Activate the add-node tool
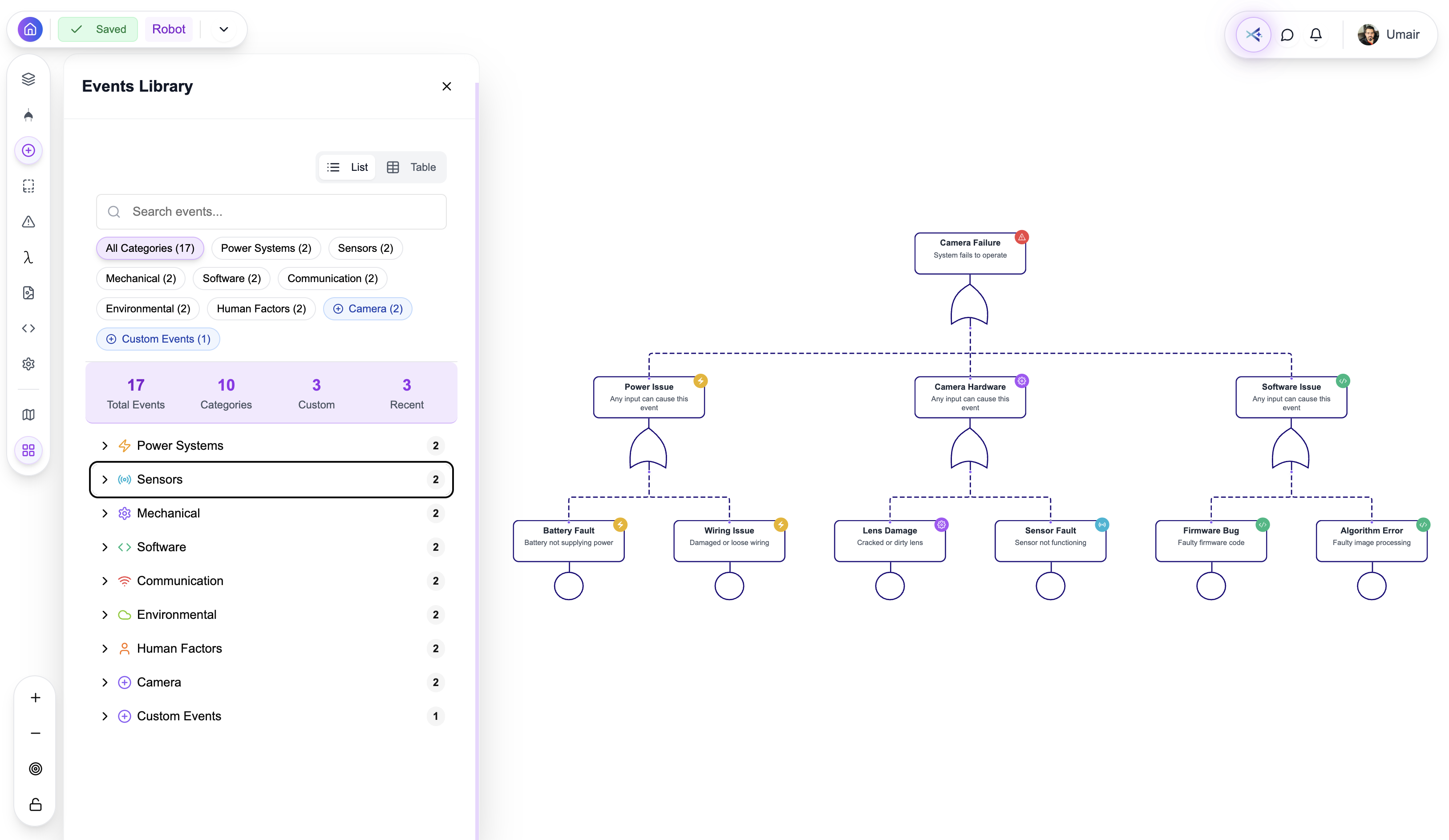 pos(28,150)
